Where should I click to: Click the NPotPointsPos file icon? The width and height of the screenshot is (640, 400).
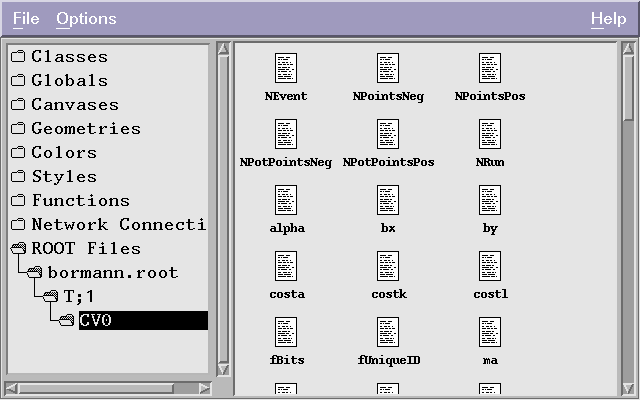(388, 134)
